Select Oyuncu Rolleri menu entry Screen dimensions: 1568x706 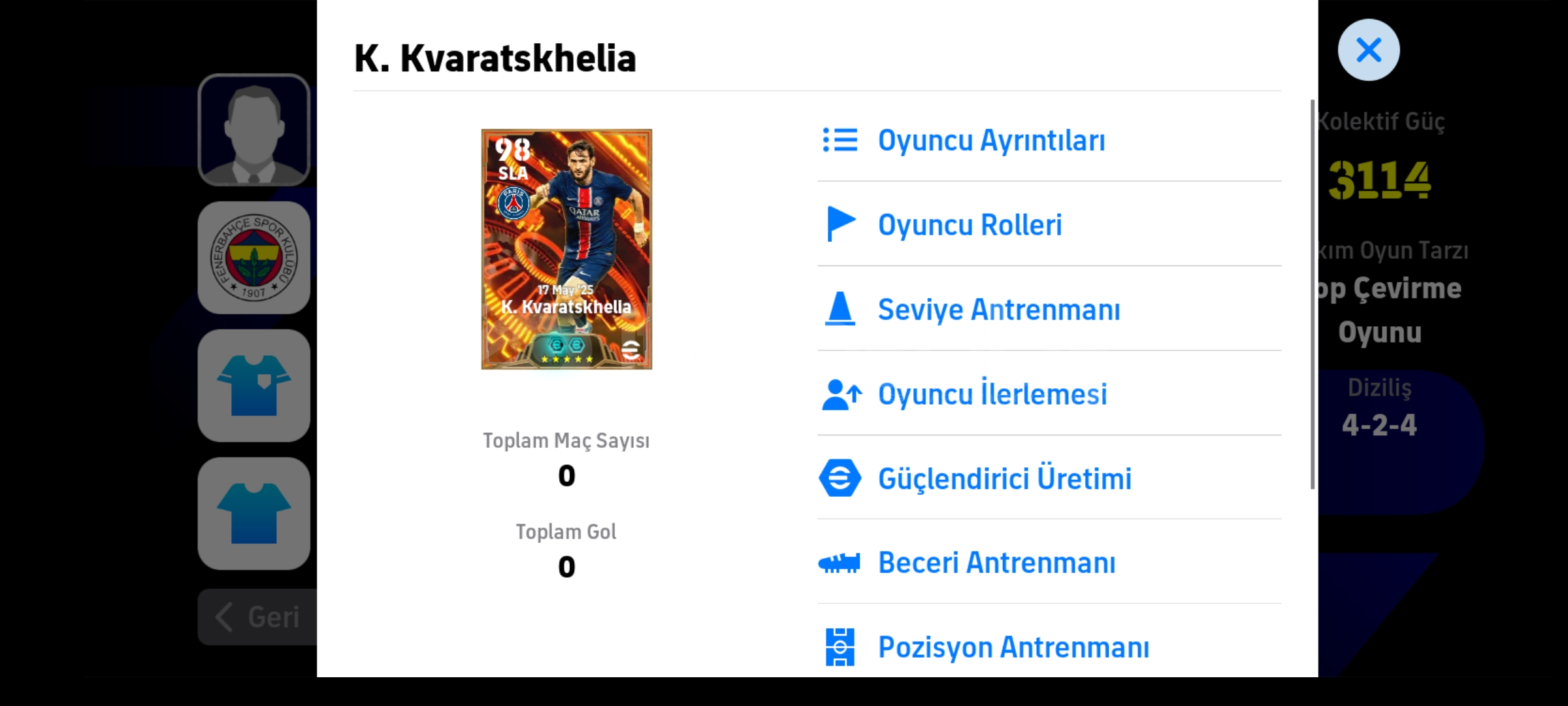pyautogui.click(x=1049, y=224)
